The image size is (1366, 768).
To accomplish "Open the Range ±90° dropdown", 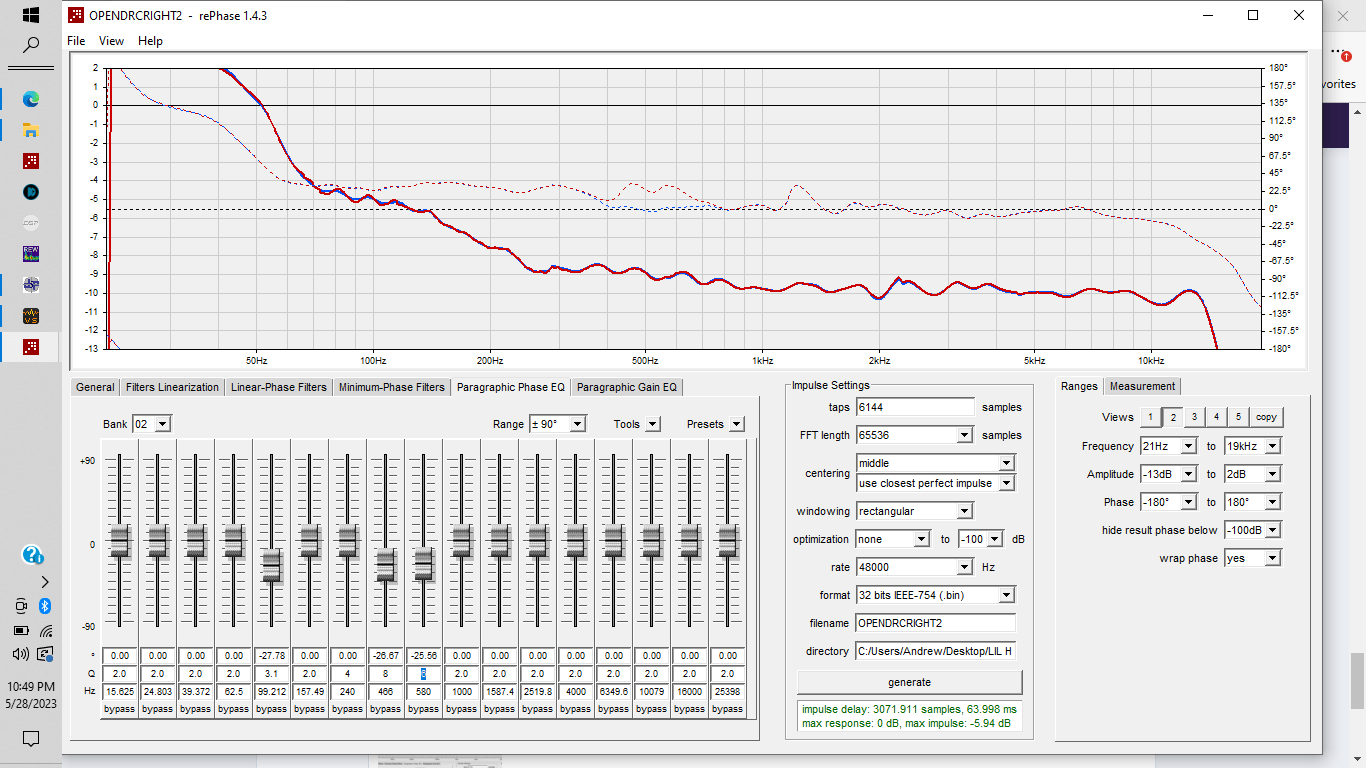I will tap(577, 424).
